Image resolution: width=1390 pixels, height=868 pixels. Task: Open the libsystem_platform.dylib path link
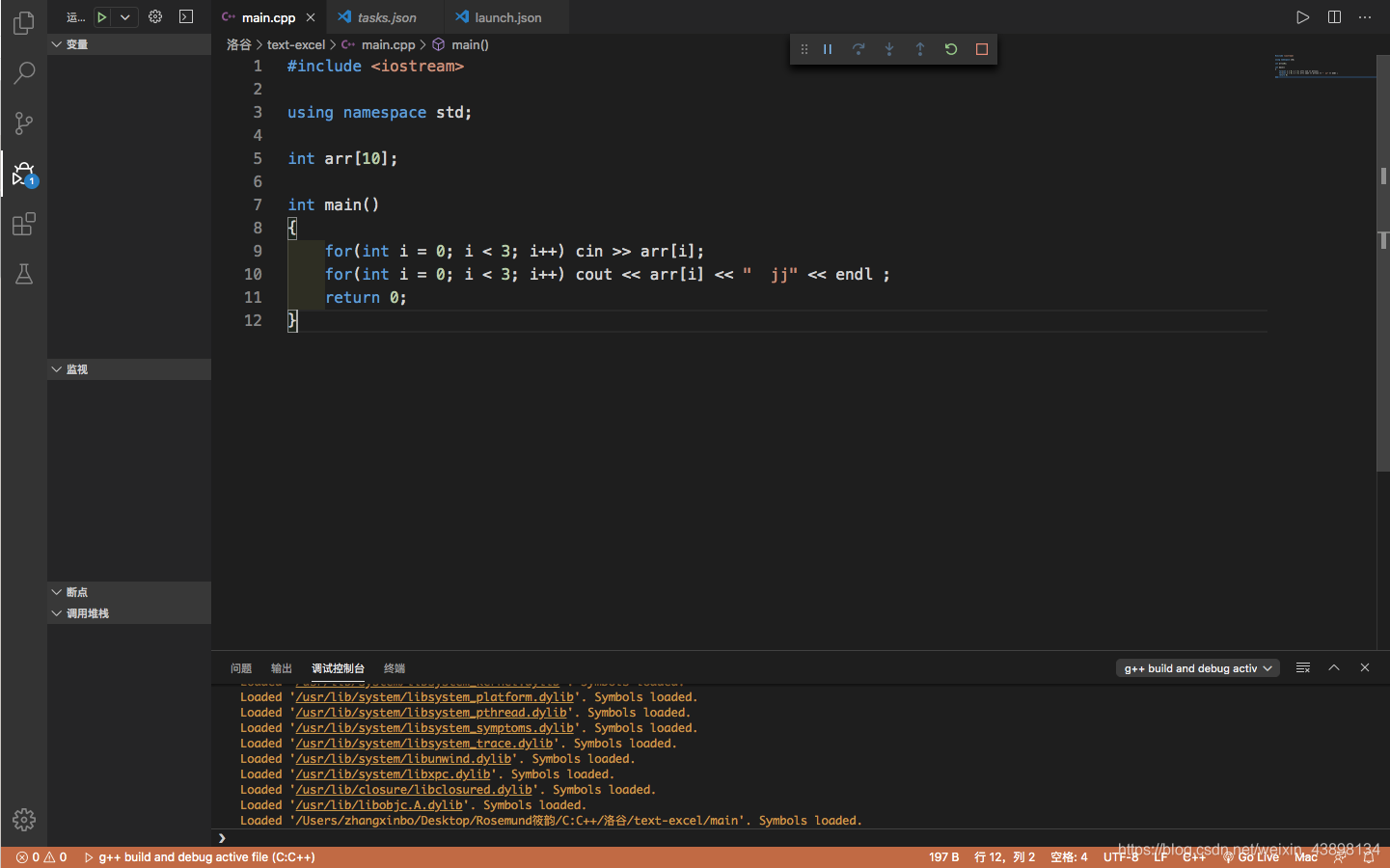[434, 697]
